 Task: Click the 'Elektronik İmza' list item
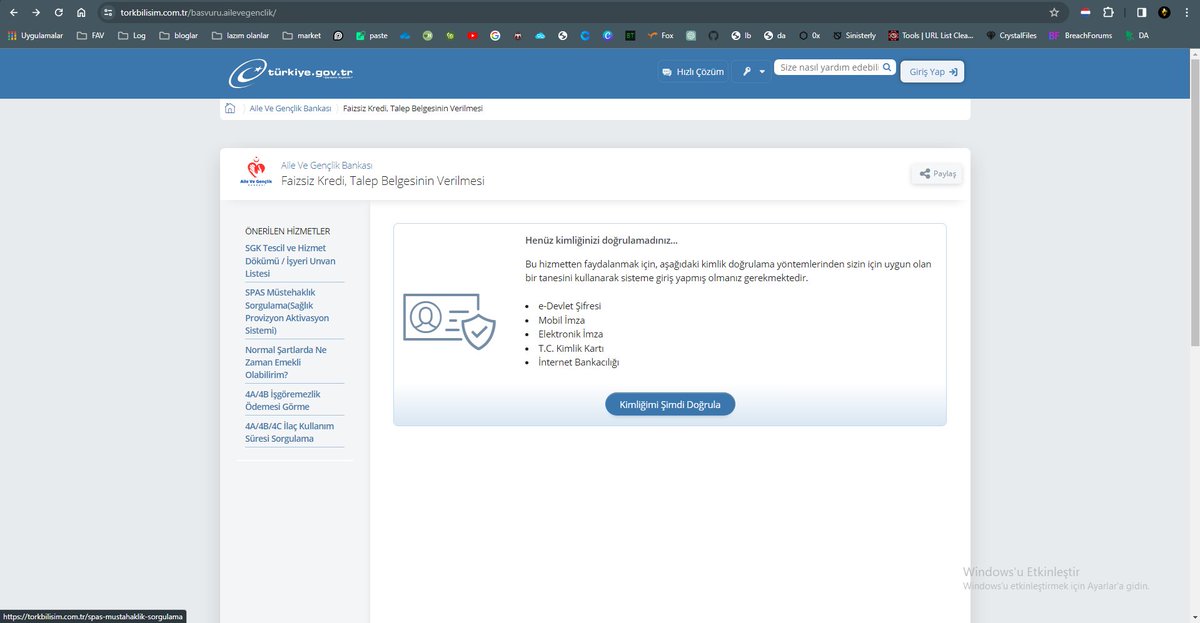click(x=571, y=334)
